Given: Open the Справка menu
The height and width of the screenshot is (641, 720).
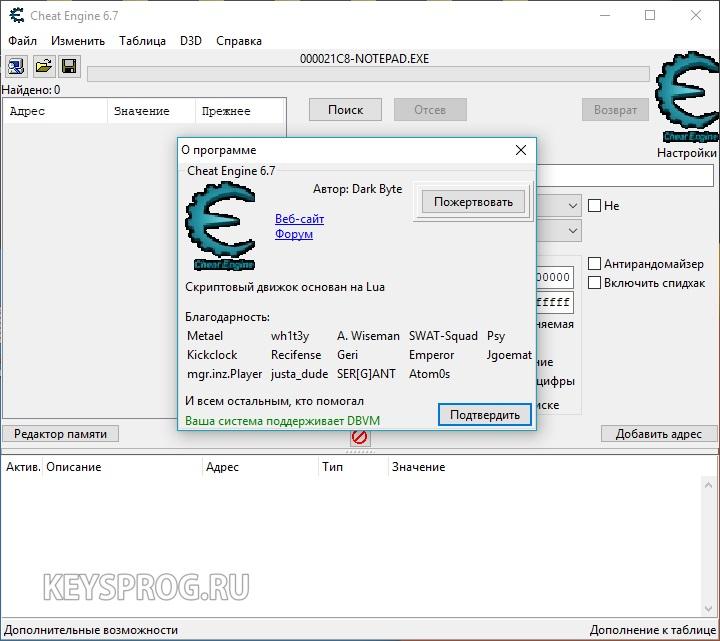Looking at the screenshot, I should click(239, 41).
